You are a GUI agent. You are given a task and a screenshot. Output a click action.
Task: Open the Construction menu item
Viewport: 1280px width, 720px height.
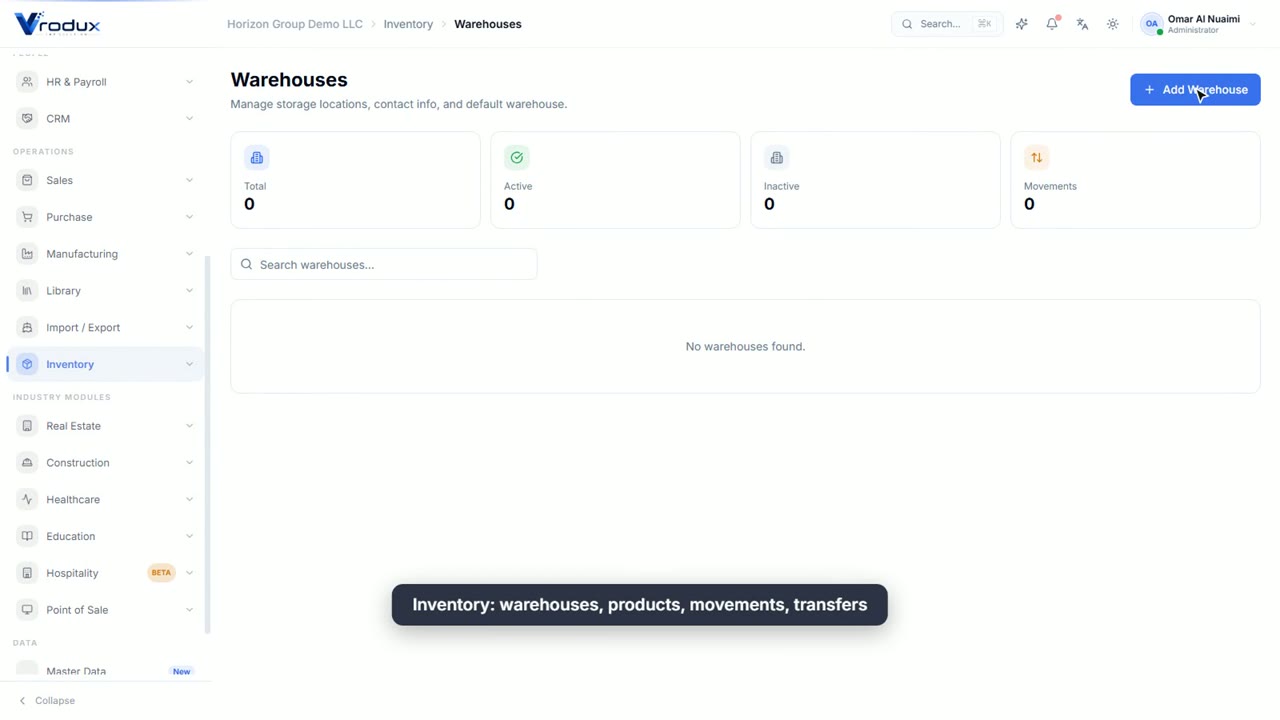pos(106,463)
